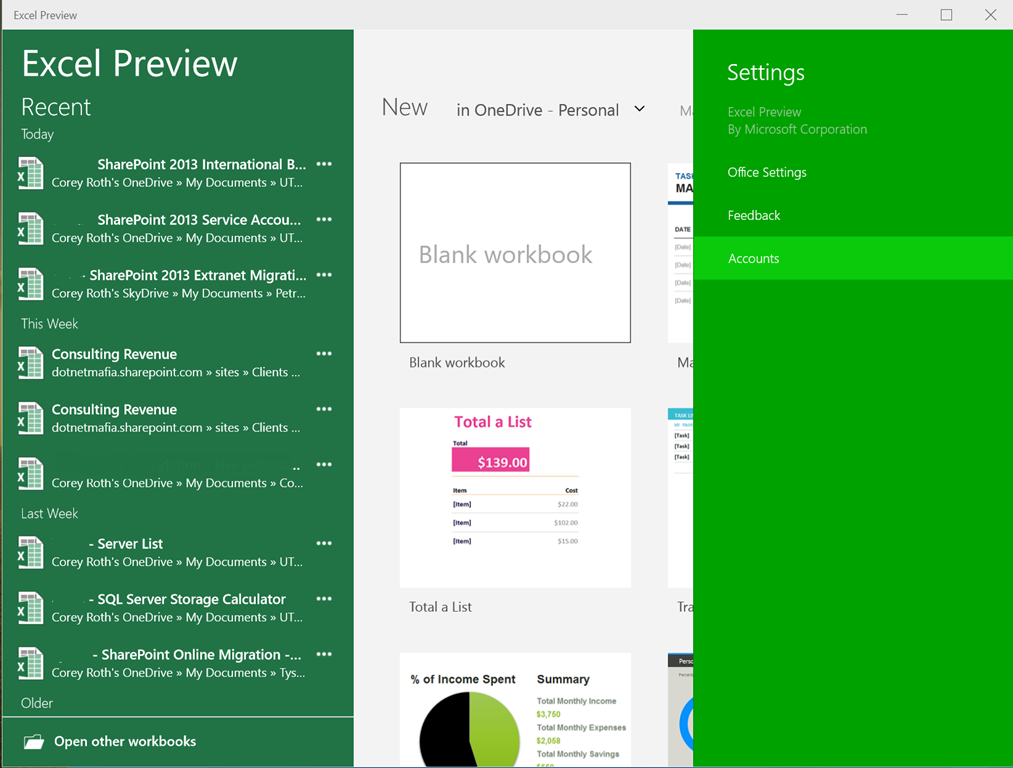Click the 'This Week' section header

point(49,324)
